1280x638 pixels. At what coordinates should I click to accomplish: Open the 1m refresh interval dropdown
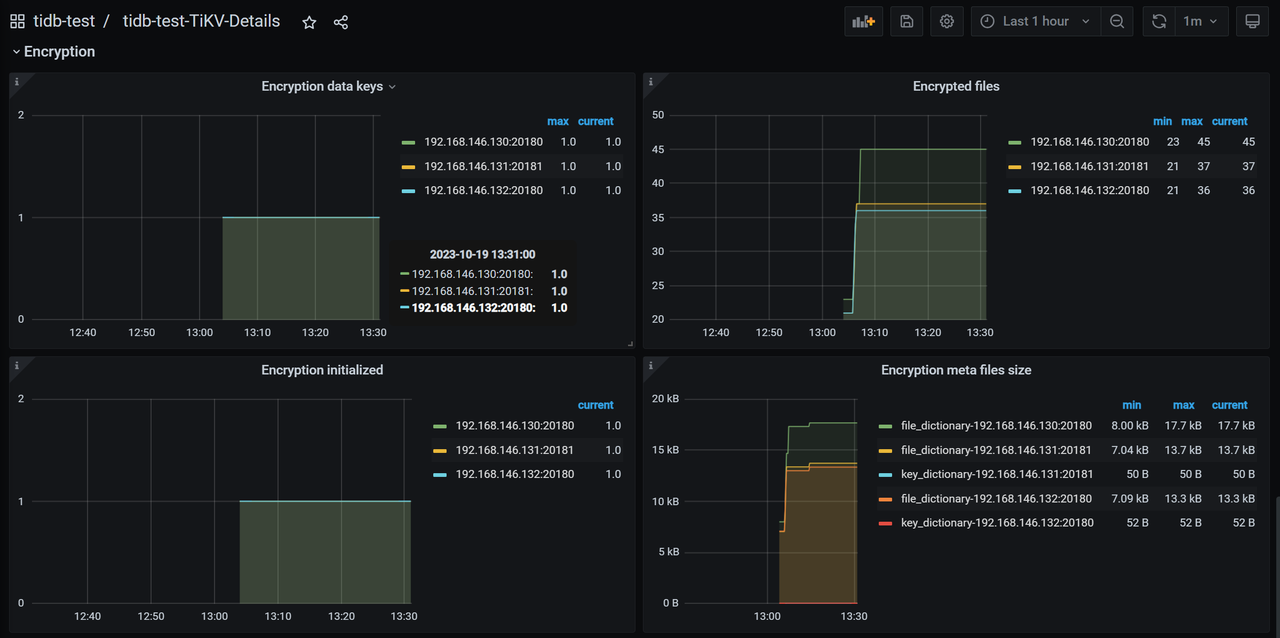coord(1199,21)
